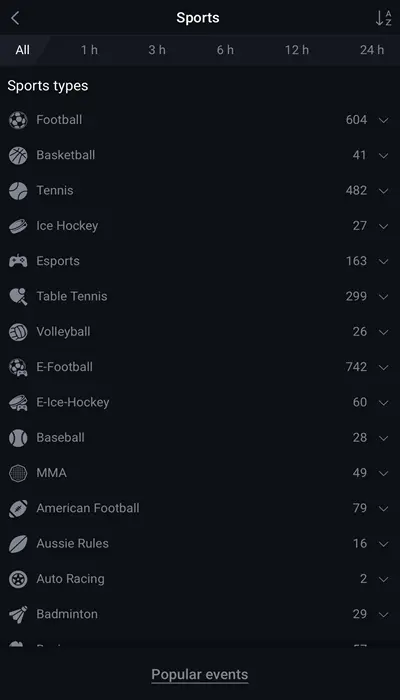Viewport: 400px width, 700px height.
Task: Open the Popular events link
Action: click(x=200, y=674)
